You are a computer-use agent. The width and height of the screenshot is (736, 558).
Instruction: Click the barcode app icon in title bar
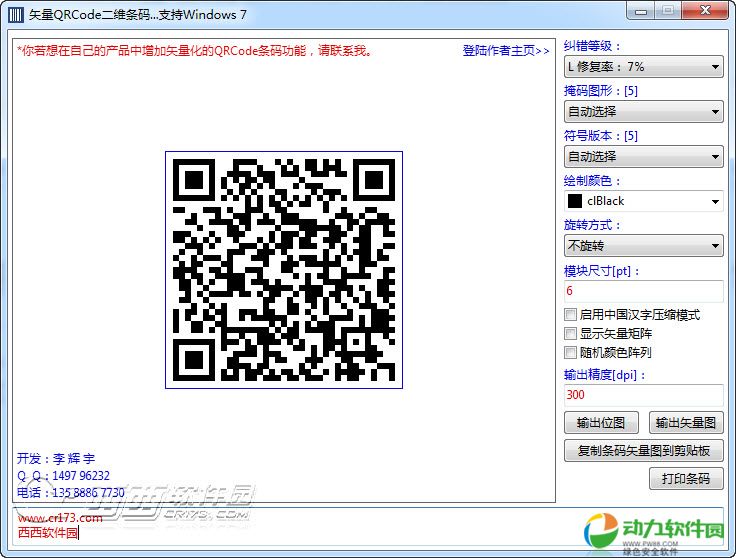tap(16, 14)
